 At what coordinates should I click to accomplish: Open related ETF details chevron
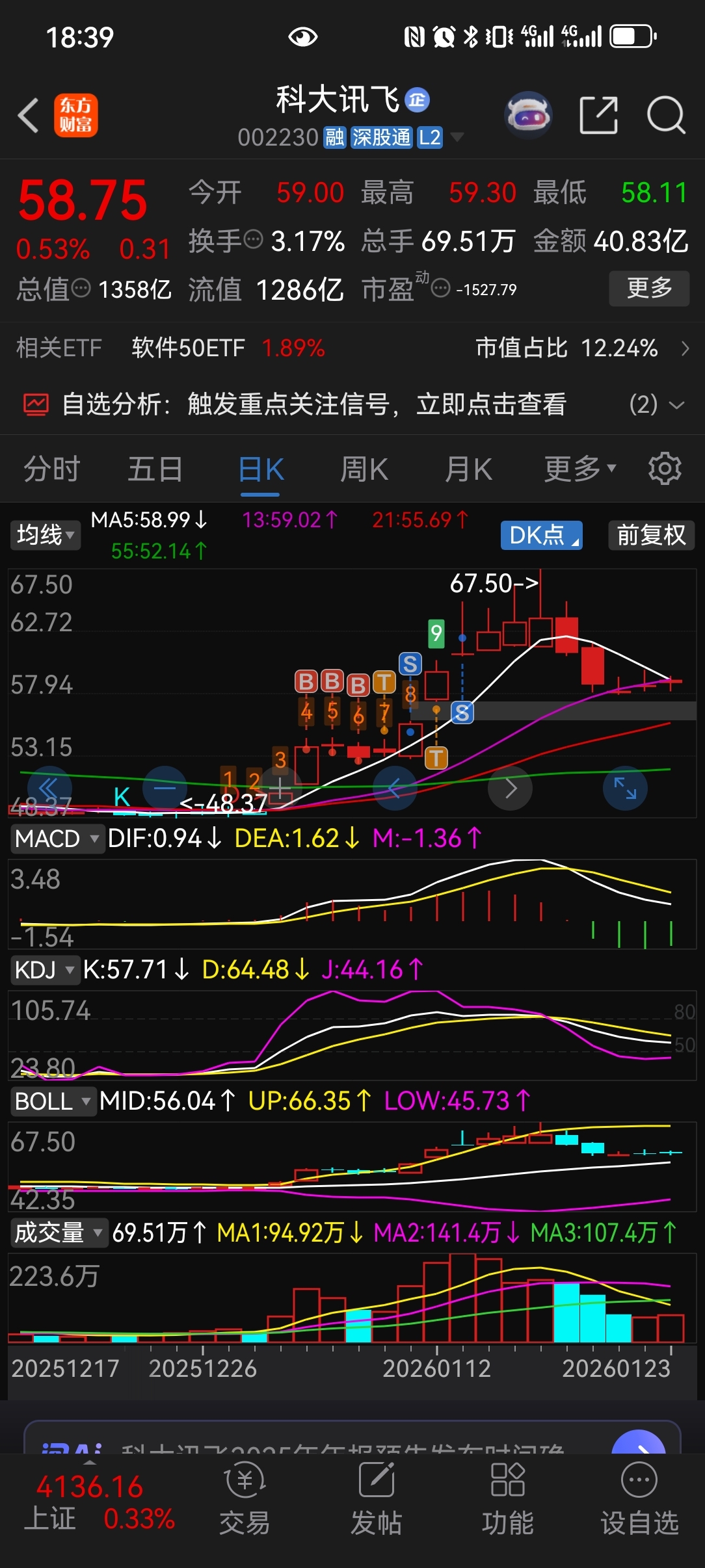685,348
